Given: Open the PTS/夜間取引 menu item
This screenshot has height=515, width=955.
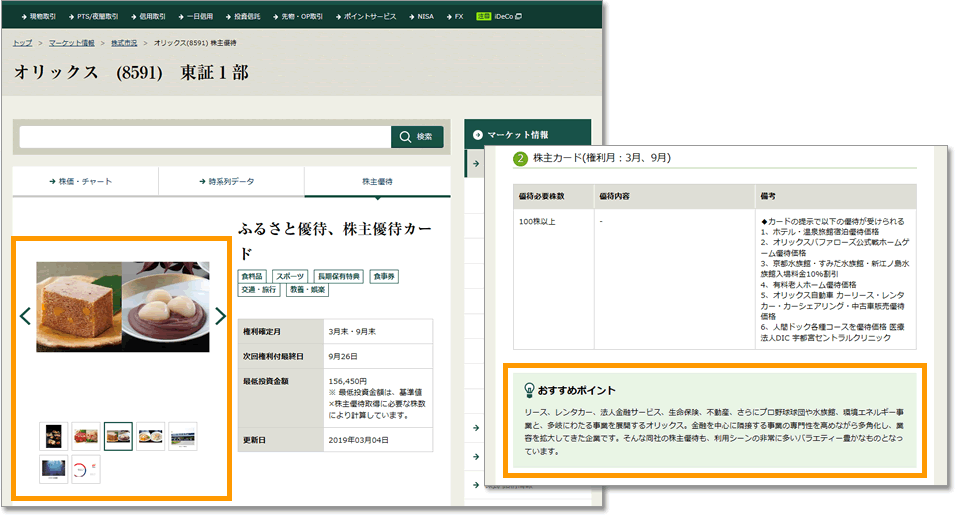Looking at the screenshot, I should 93,16.
